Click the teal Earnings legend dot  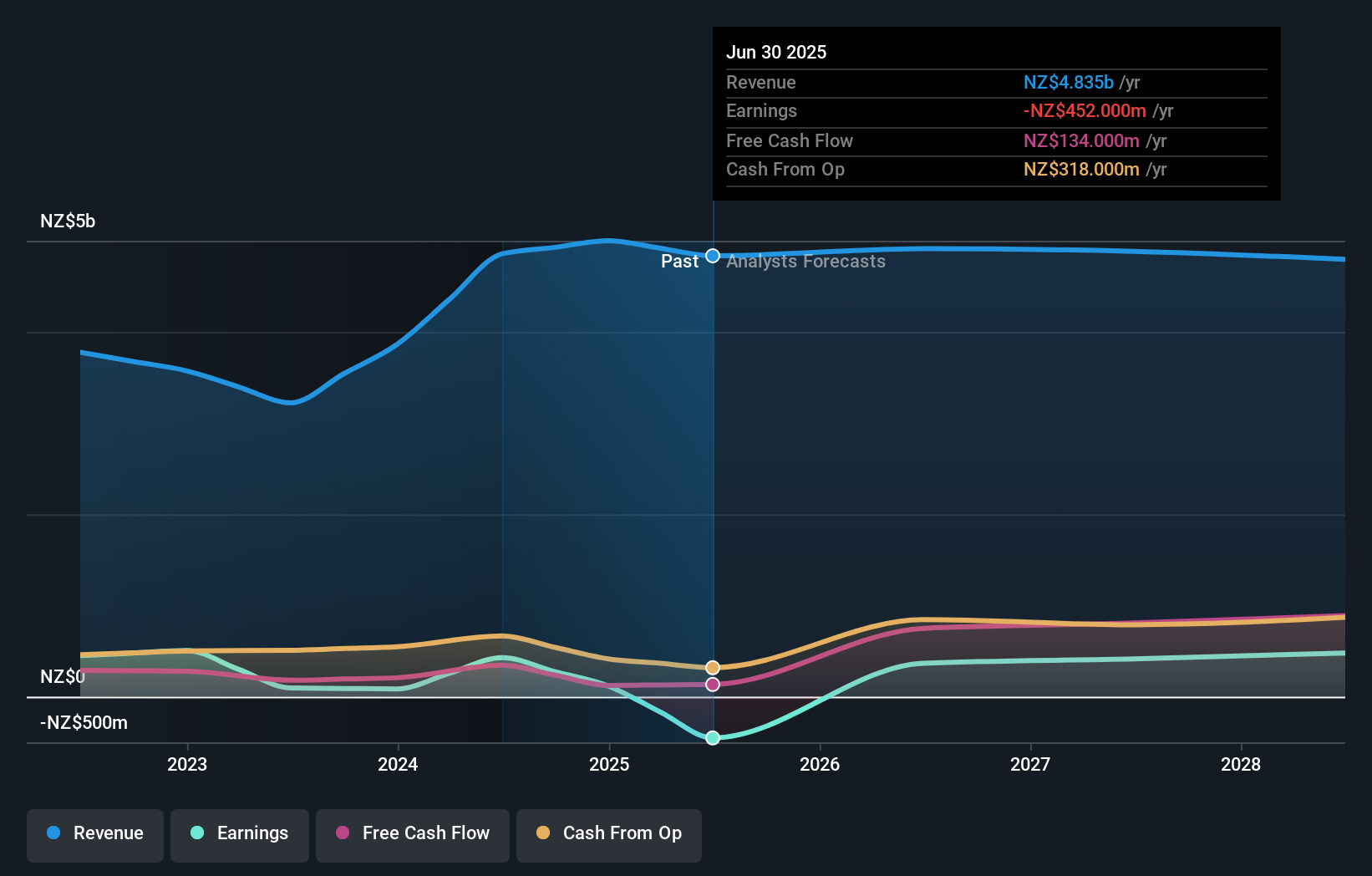[196, 833]
